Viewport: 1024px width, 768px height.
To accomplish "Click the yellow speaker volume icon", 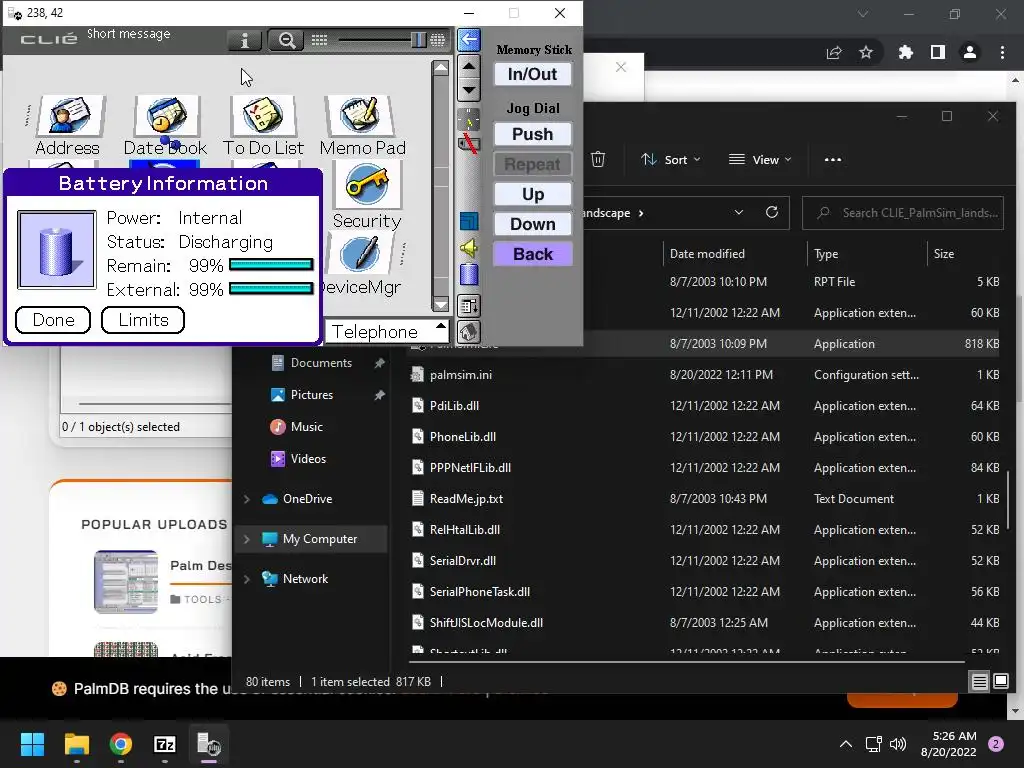I will tap(469, 248).
